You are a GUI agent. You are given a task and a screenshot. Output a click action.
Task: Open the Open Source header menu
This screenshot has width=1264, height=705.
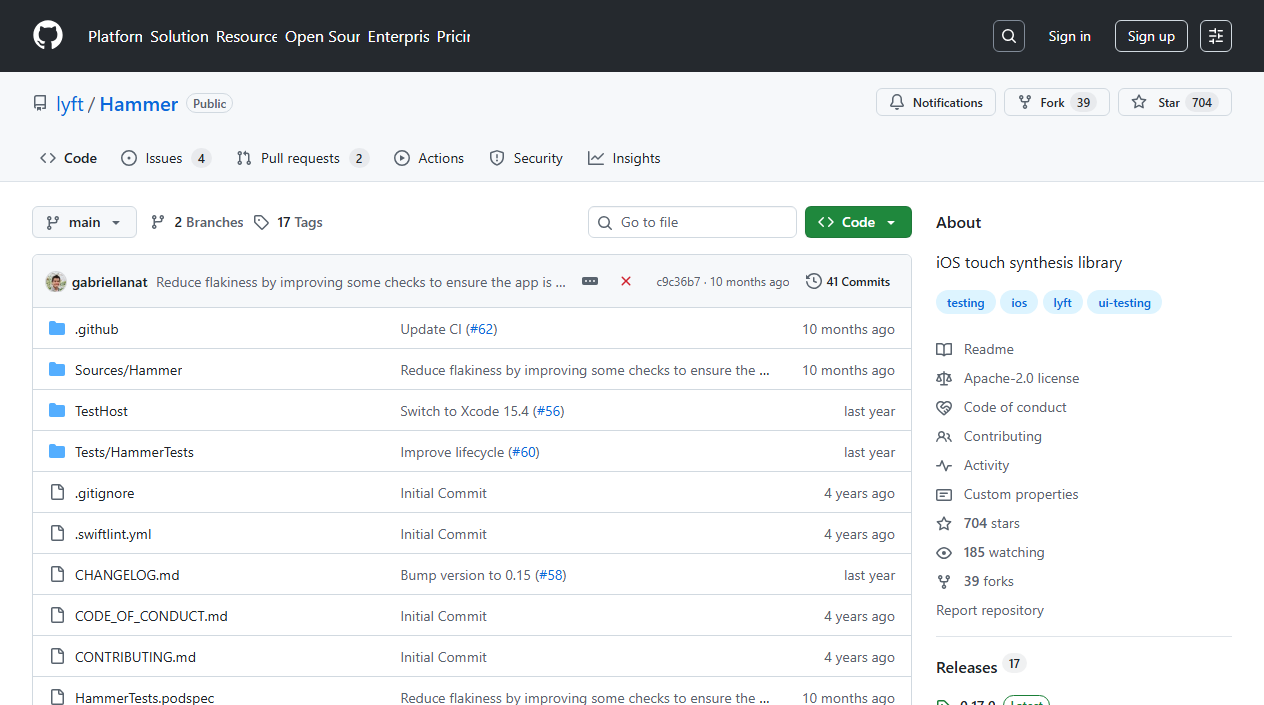tap(322, 36)
